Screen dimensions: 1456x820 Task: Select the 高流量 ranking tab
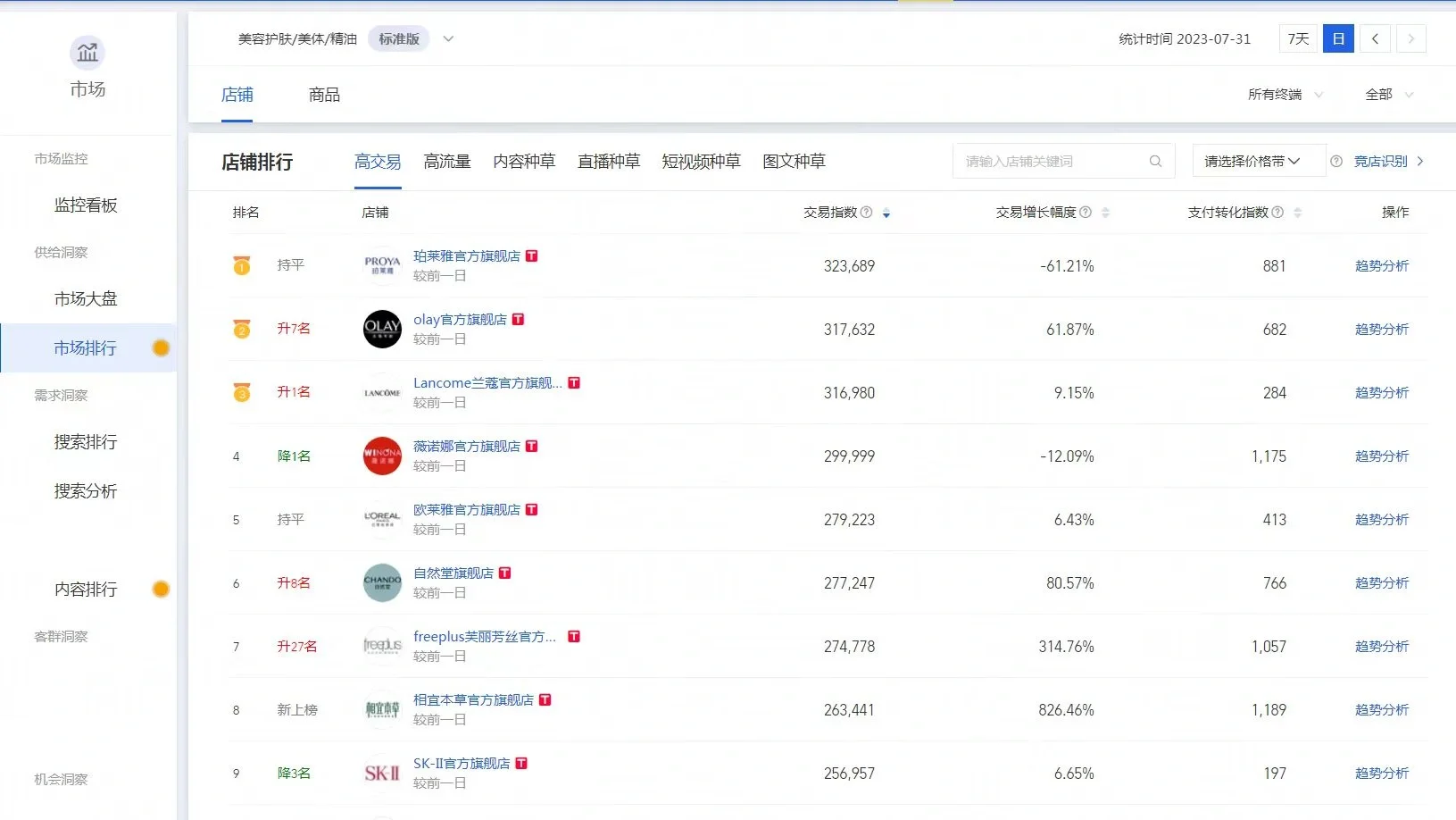tap(446, 162)
